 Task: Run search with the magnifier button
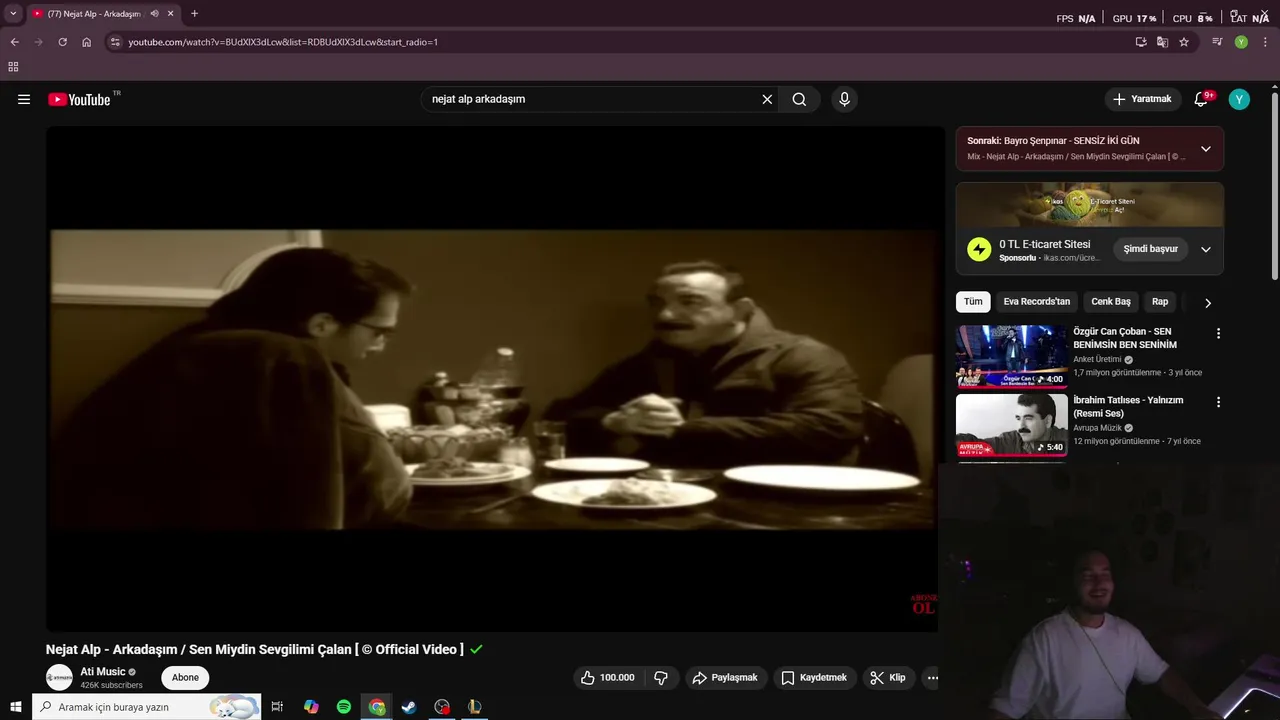(x=799, y=99)
